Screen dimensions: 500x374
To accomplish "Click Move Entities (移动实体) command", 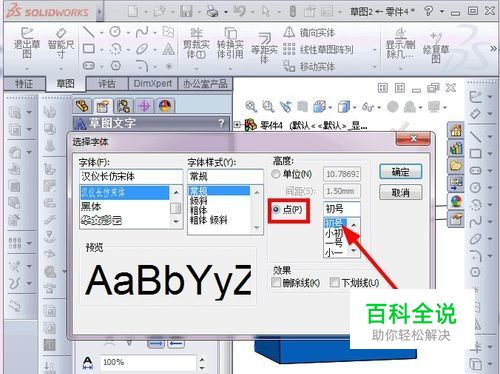I will [x=309, y=66].
